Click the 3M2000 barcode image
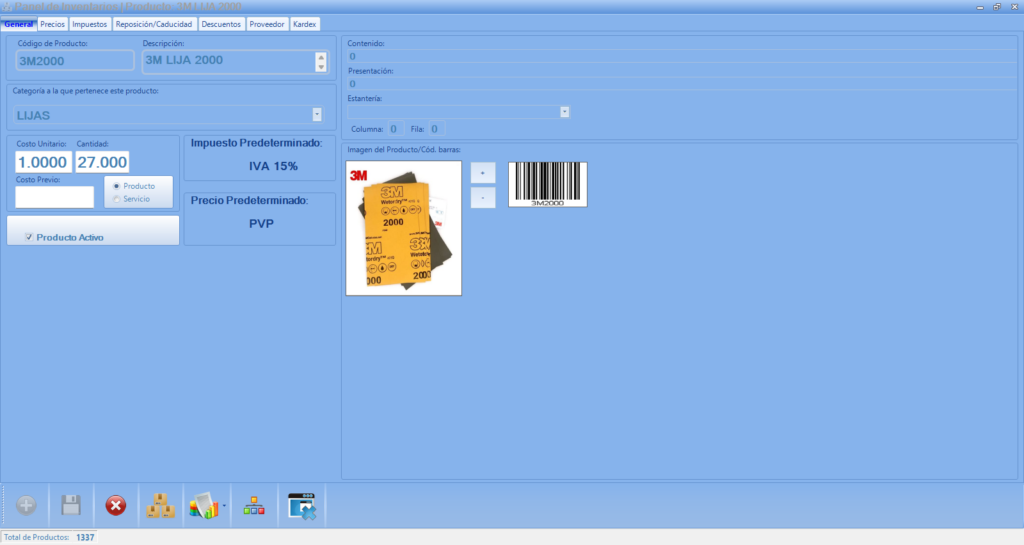 tap(548, 185)
